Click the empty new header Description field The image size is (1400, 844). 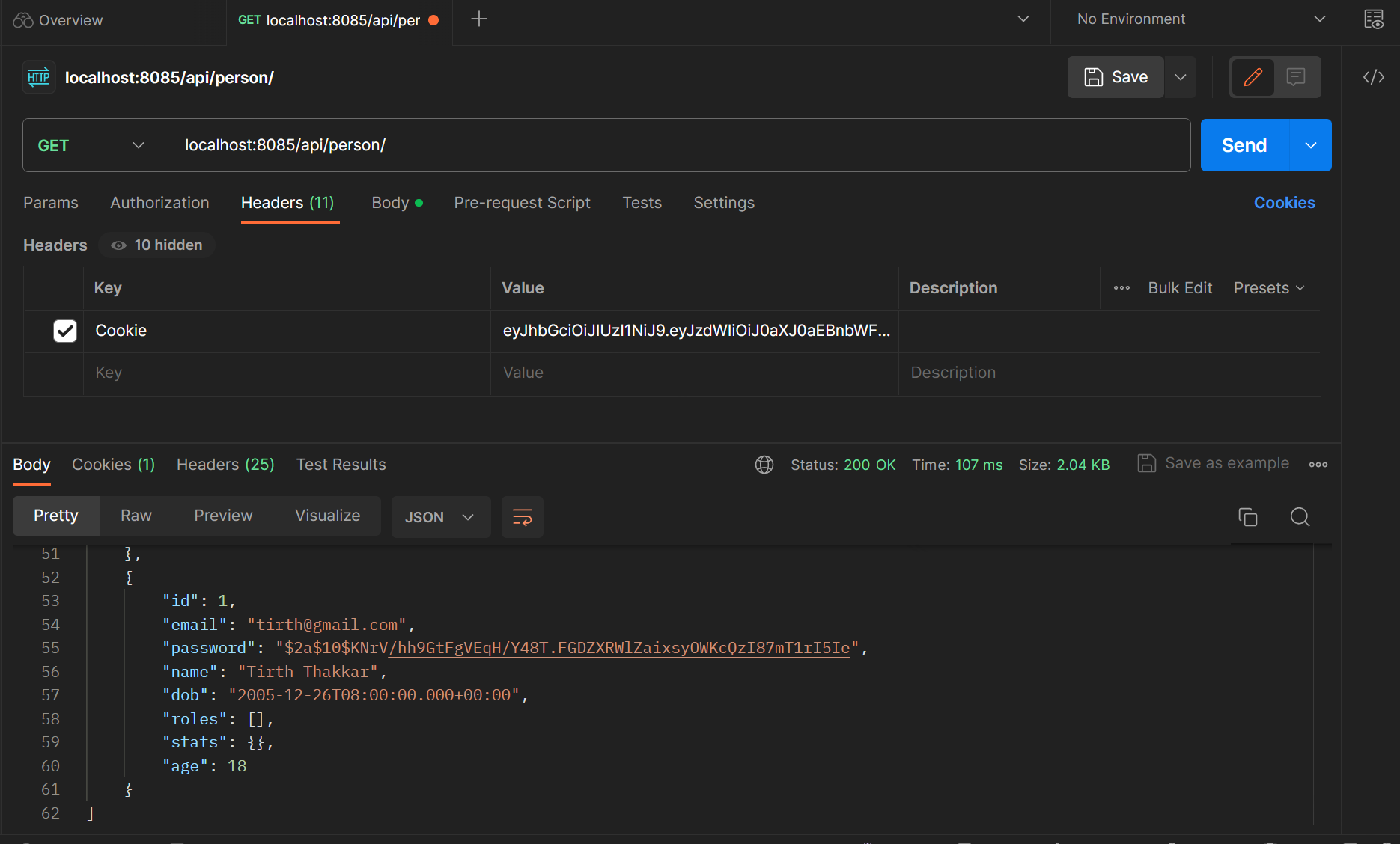point(1110,373)
